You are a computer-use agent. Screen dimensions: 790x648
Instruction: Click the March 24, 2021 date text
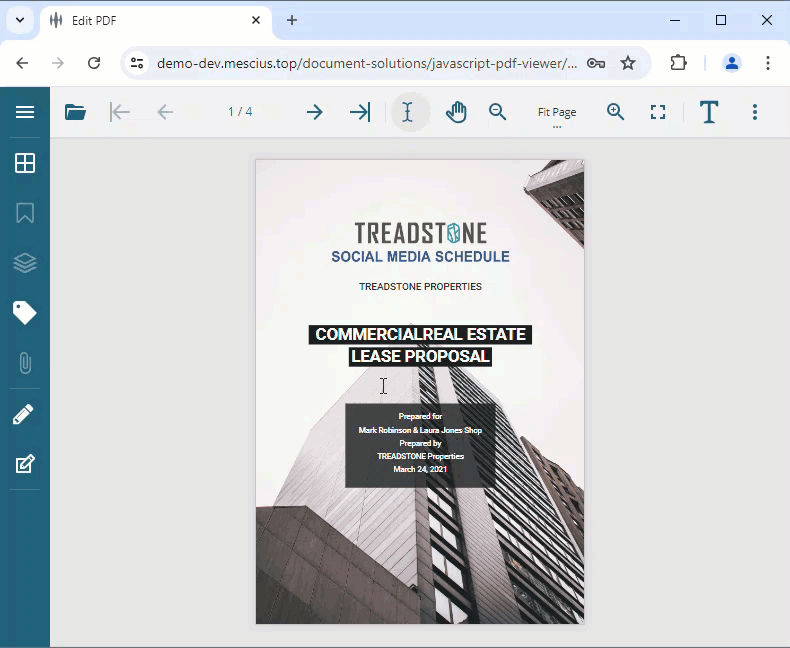pyautogui.click(x=420, y=469)
